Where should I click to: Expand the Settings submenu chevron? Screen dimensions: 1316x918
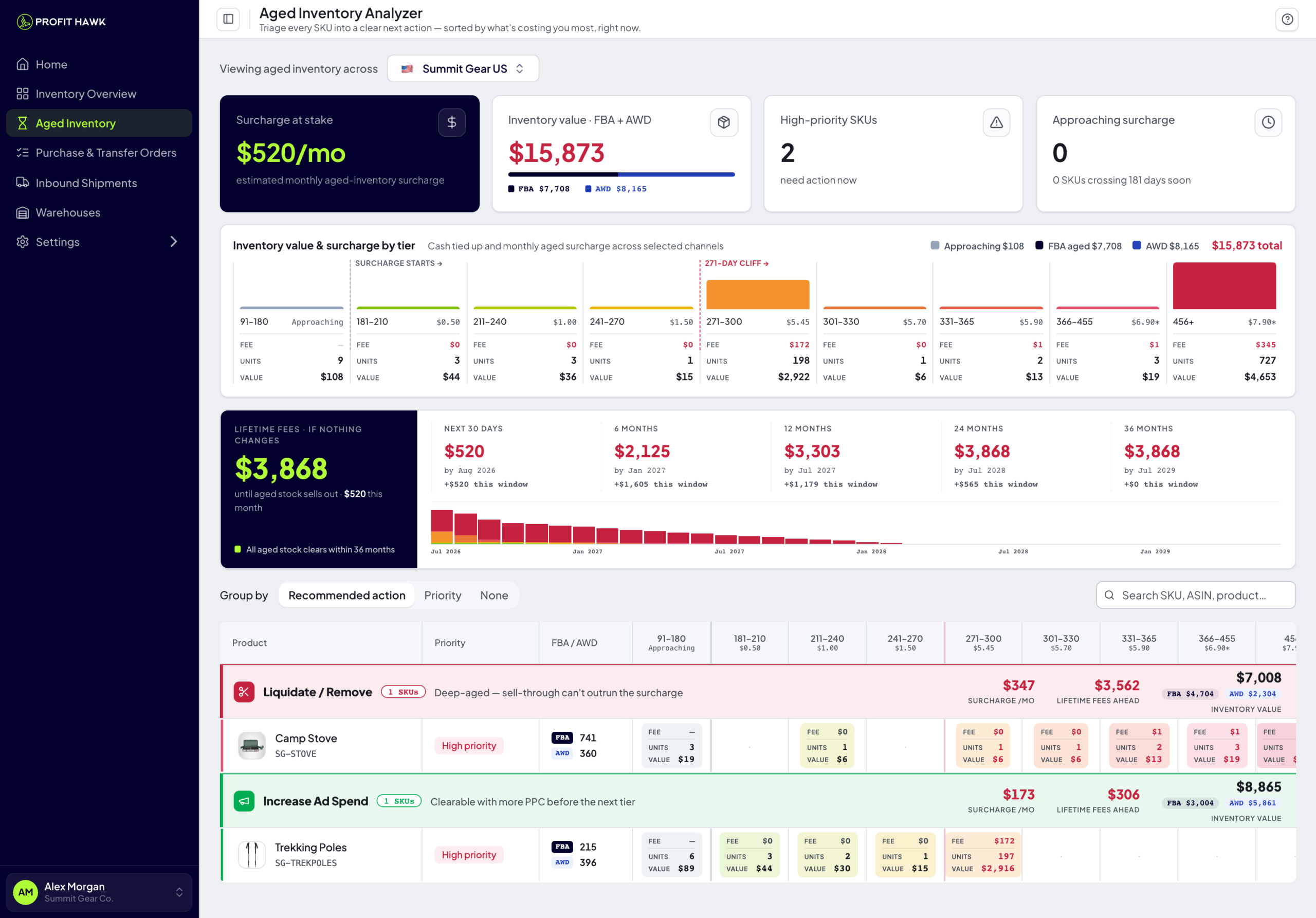[174, 242]
